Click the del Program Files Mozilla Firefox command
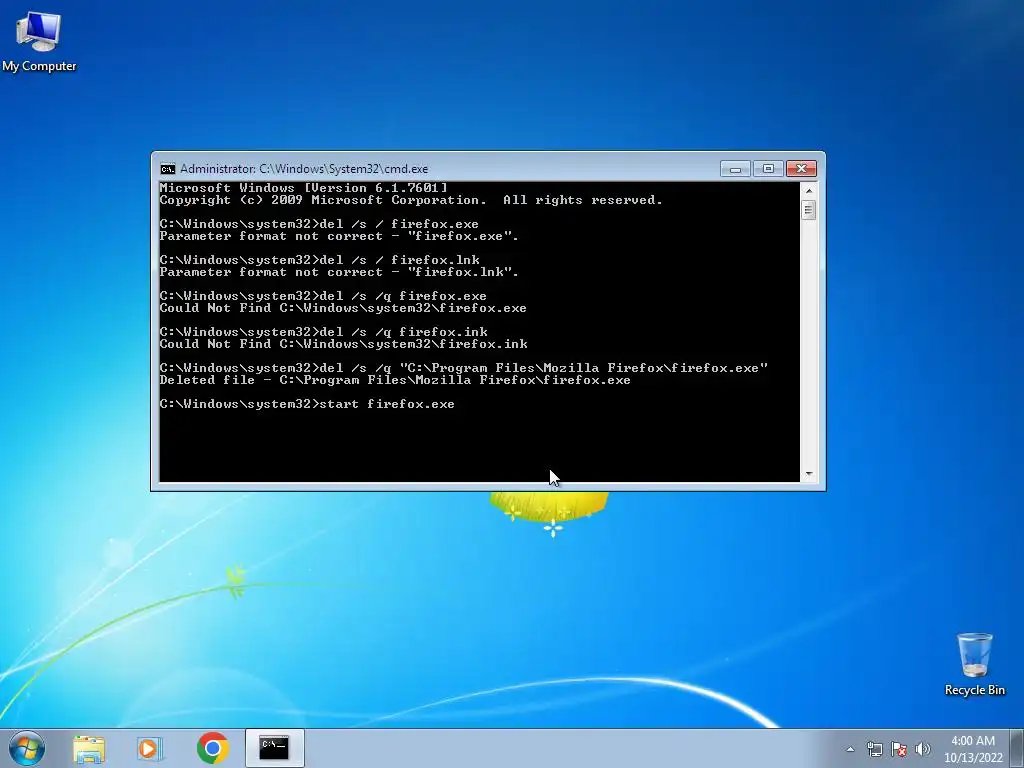Screen dimensions: 1024x768 (x=464, y=368)
